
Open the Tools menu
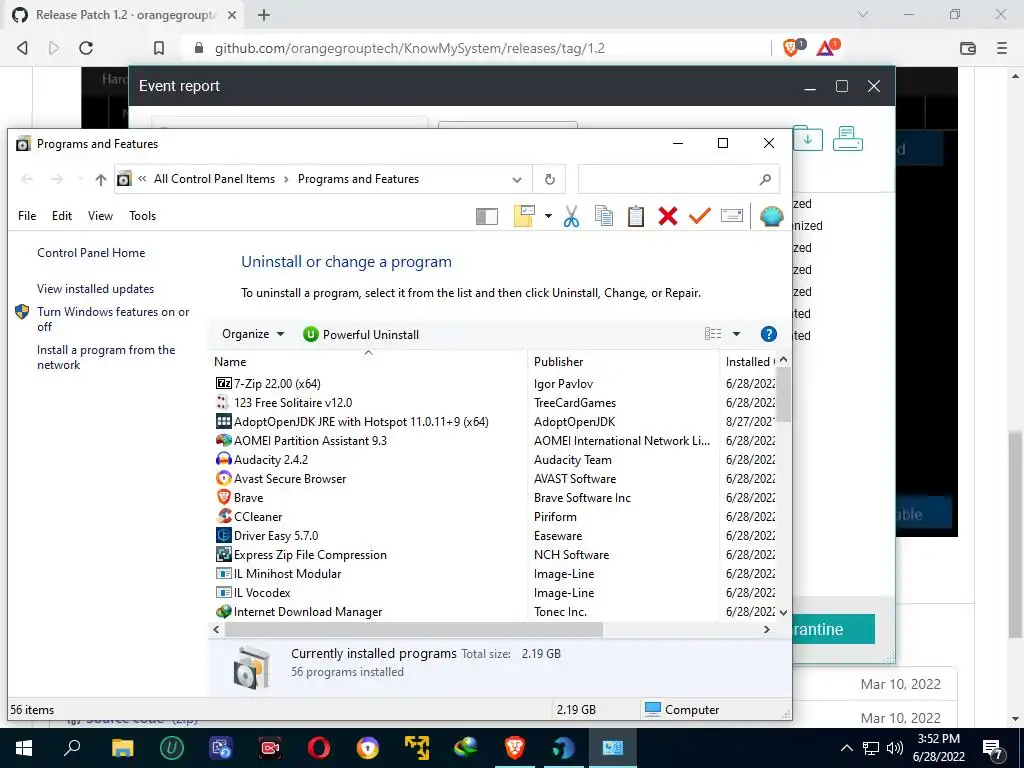[x=142, y=216]
